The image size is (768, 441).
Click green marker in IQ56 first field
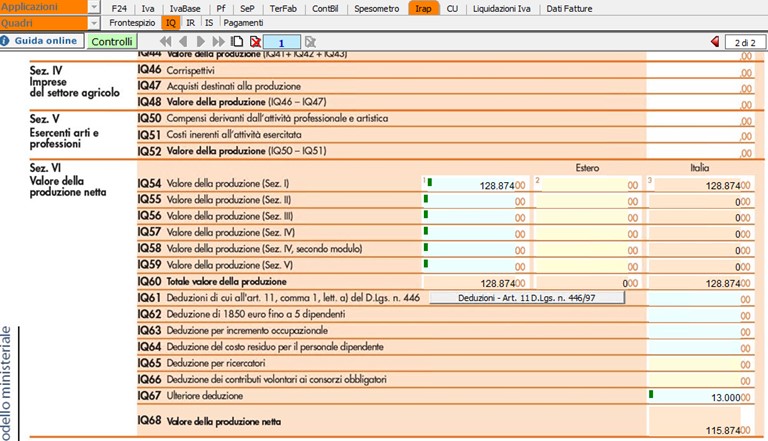[x=426, y=215]
